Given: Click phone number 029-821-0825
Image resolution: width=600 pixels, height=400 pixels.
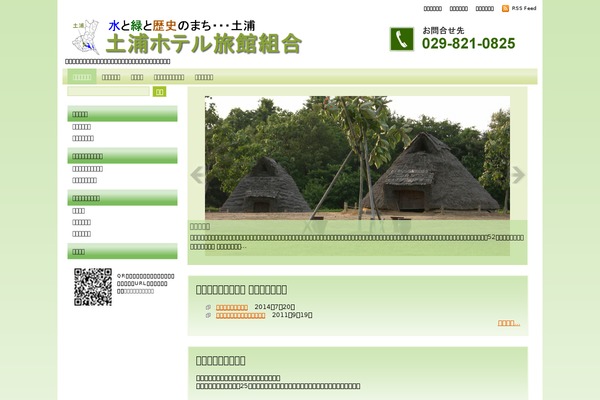Looking at the screenshot, I should (x=468, y=43).
